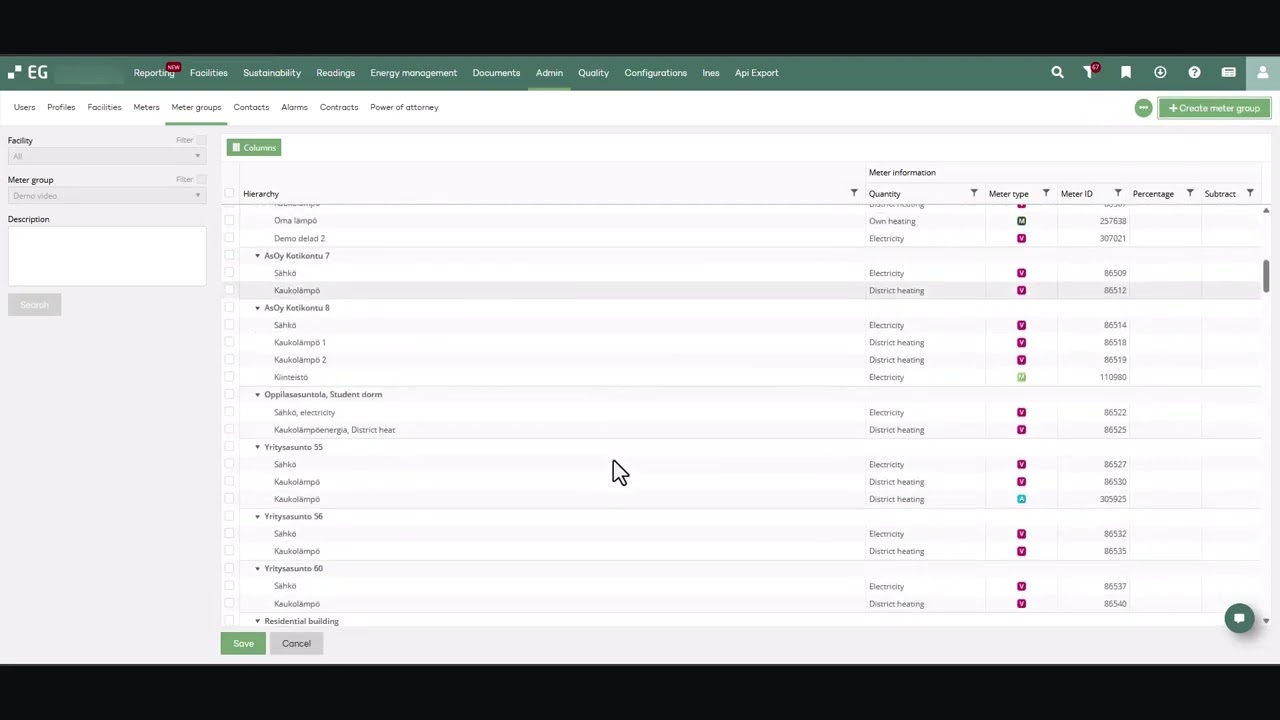Collapse Yritysasunto 55 group
Image resolution: width=1280 pixels, height=720 pixels.
tap(257, 447)
